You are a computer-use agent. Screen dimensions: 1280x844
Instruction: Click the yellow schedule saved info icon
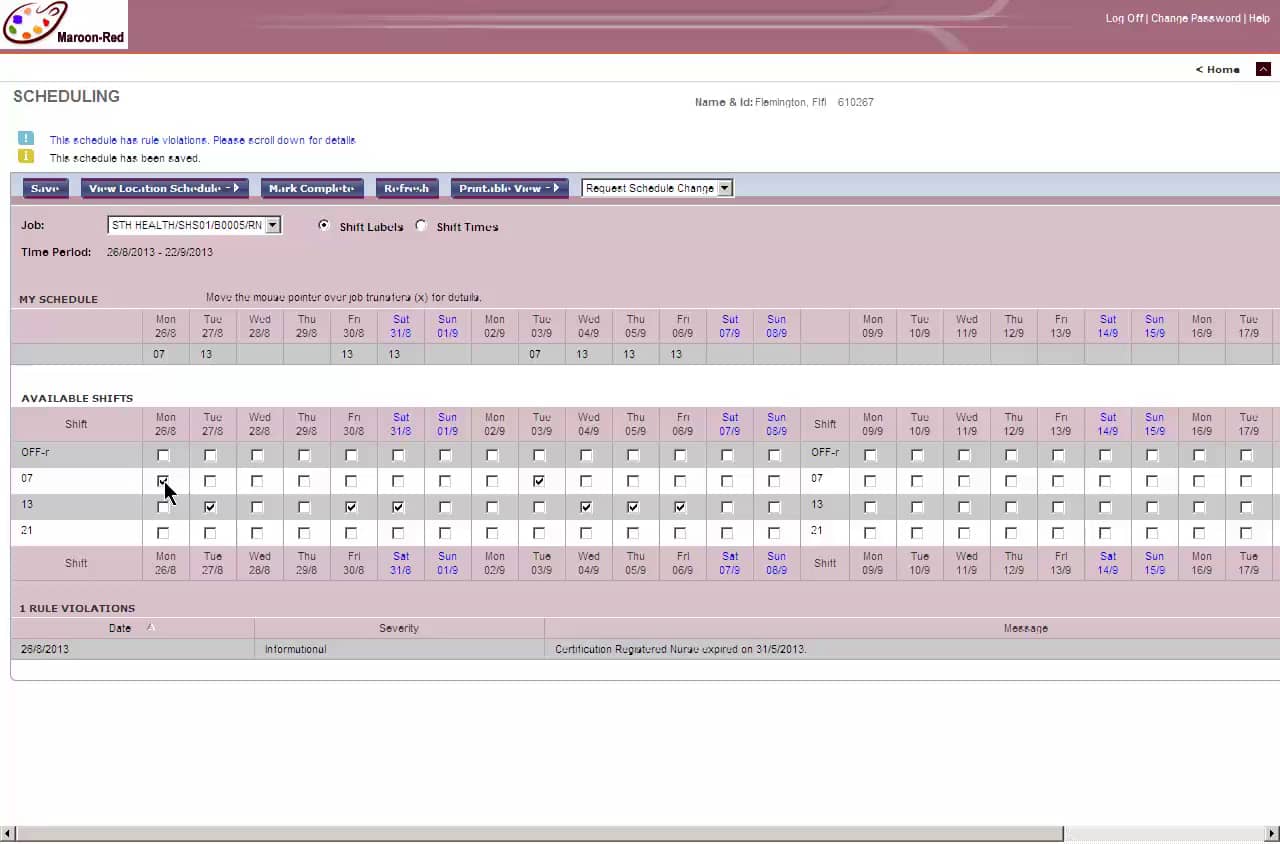tap(26, 157)
